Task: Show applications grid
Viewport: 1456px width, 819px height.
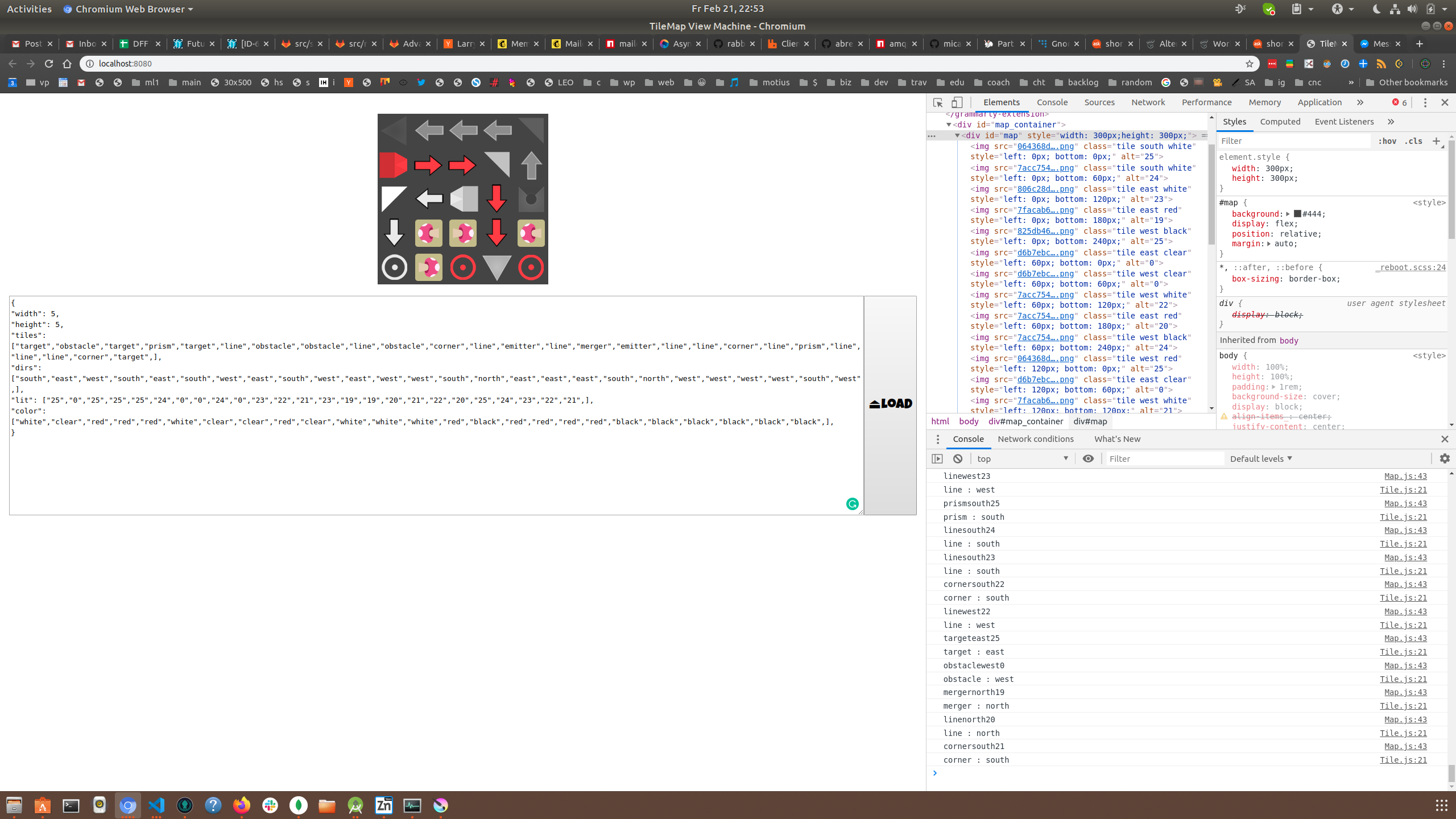Action: 1441,805
